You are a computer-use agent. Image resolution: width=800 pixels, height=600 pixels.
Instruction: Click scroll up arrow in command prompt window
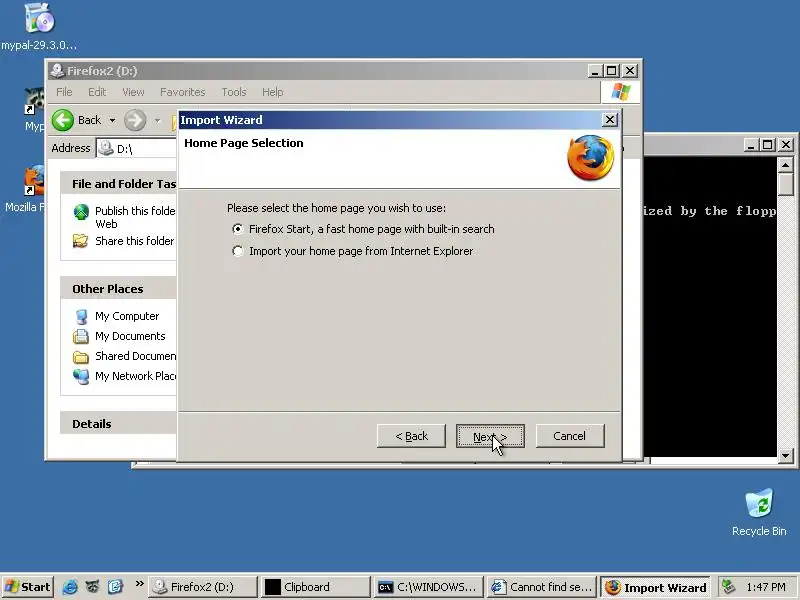tap(786, 165)
